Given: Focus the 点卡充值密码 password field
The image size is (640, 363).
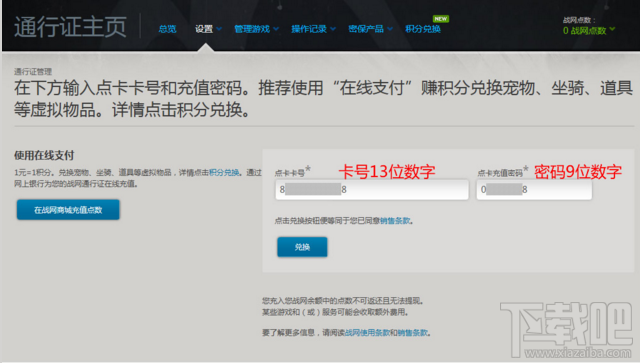Looking at the screenshot, I should pos(534,189).
